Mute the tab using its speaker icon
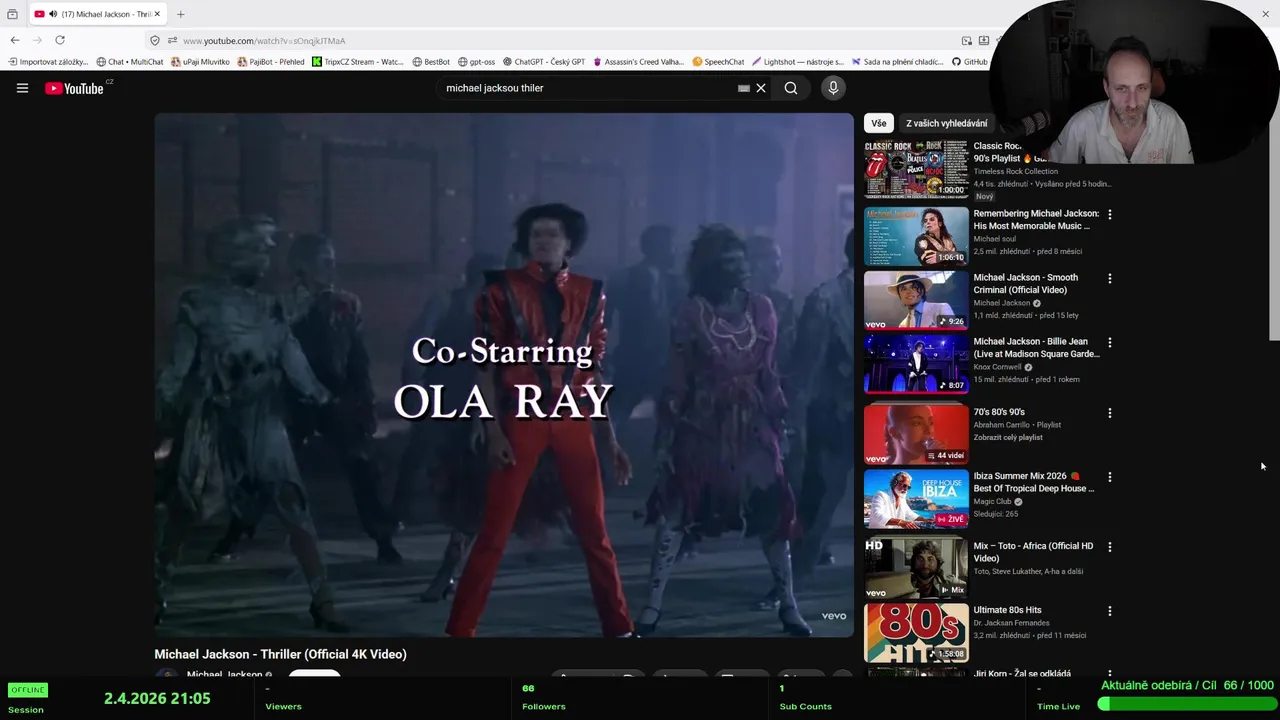Viewport: 1280px width, 720px height. [53, 14]
